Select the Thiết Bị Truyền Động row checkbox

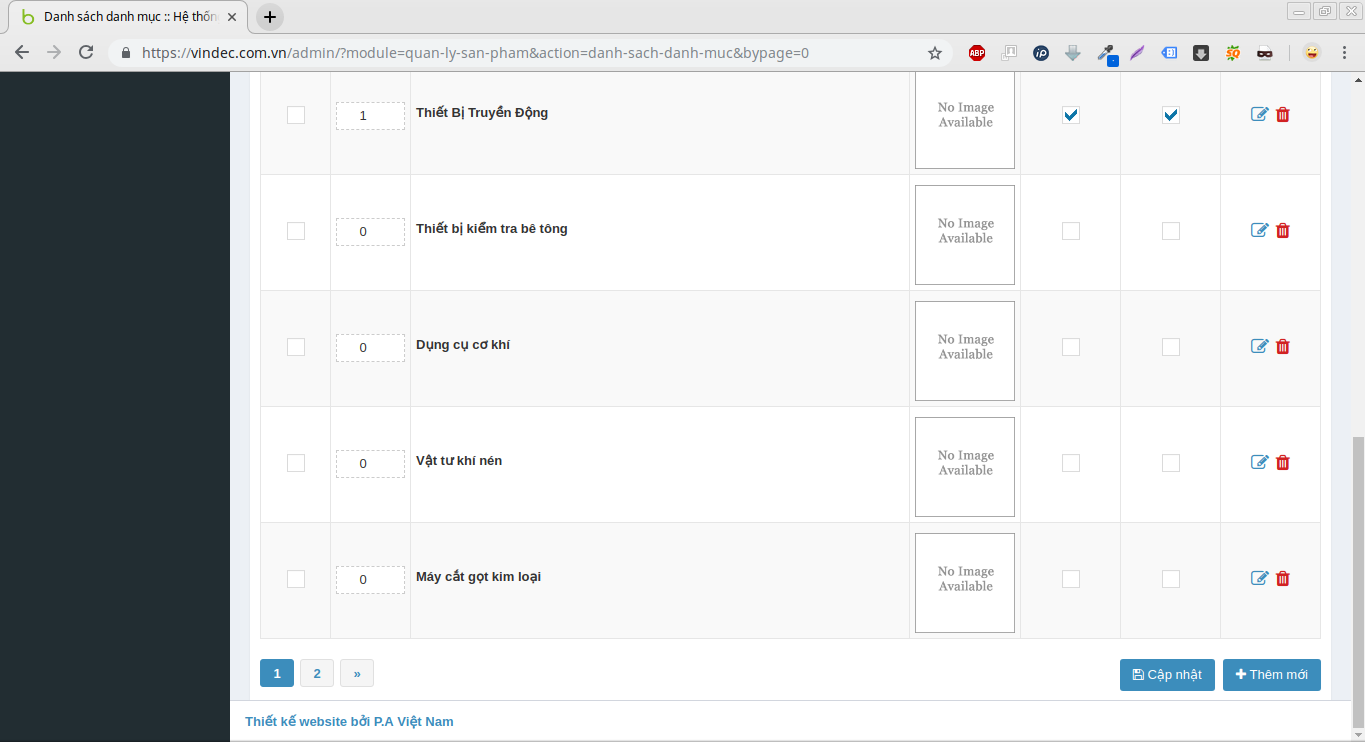click(x=296, y=115)
